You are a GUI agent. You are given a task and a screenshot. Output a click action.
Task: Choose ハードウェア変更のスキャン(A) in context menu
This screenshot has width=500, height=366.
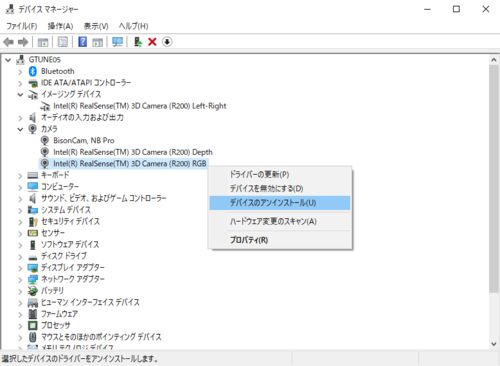[x=280, y=221]
